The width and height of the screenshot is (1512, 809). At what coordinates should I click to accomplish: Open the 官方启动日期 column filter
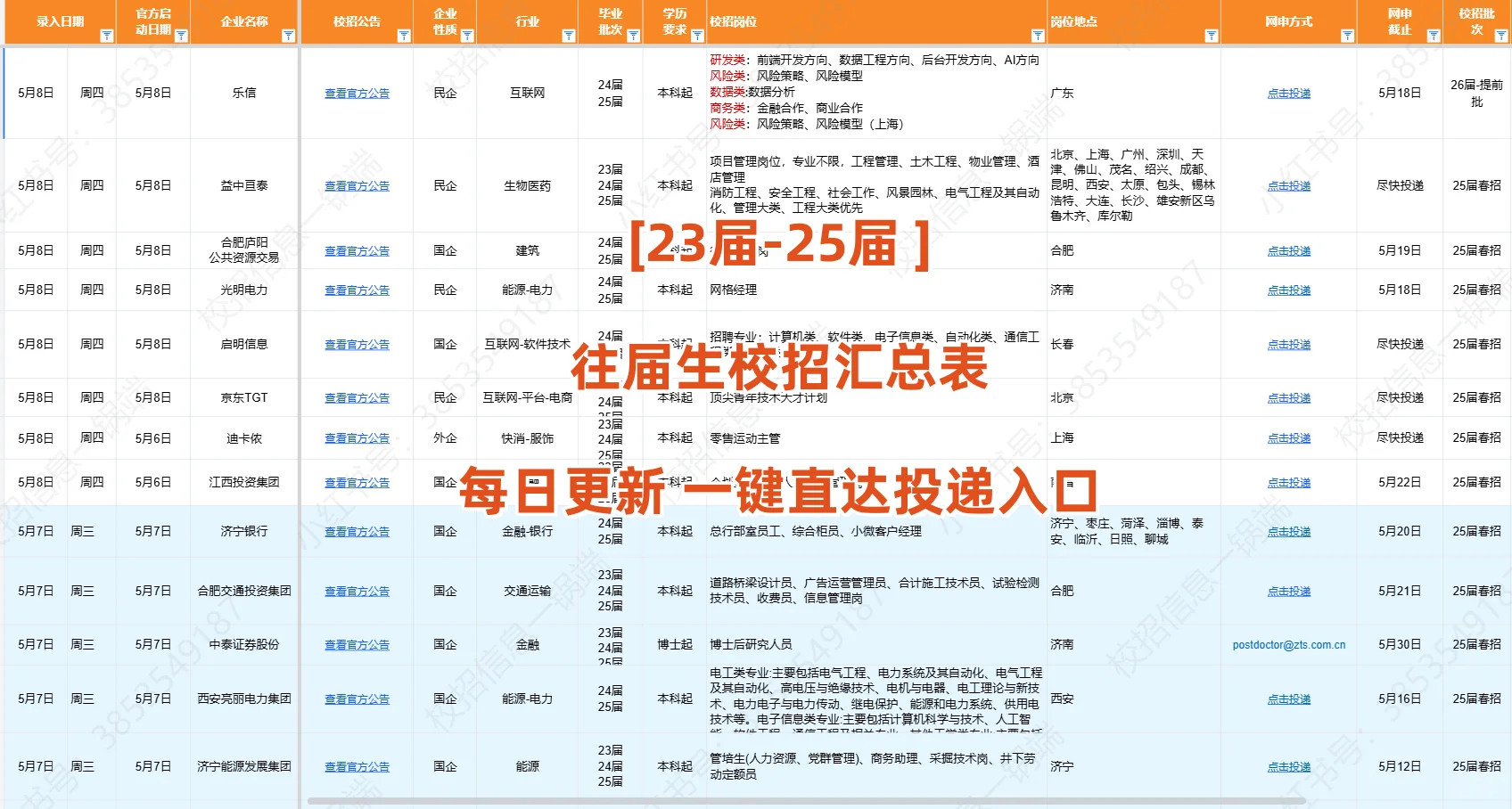tap(181, 36)
